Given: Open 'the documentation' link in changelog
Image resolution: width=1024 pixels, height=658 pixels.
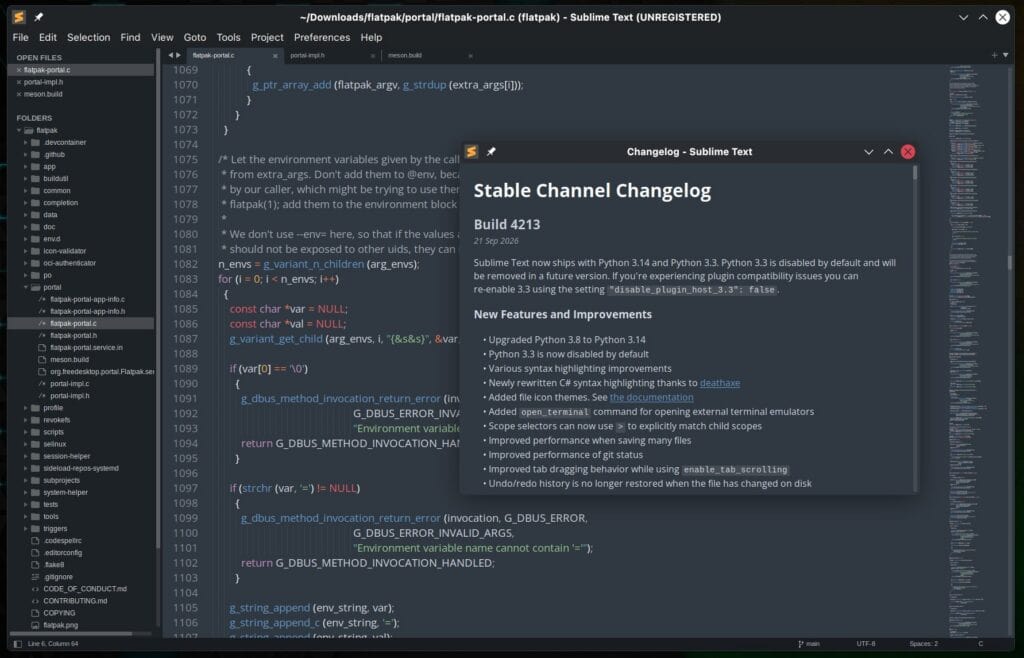Looking at the screenshot, I should pyautogui.click(x=651, y=398).
